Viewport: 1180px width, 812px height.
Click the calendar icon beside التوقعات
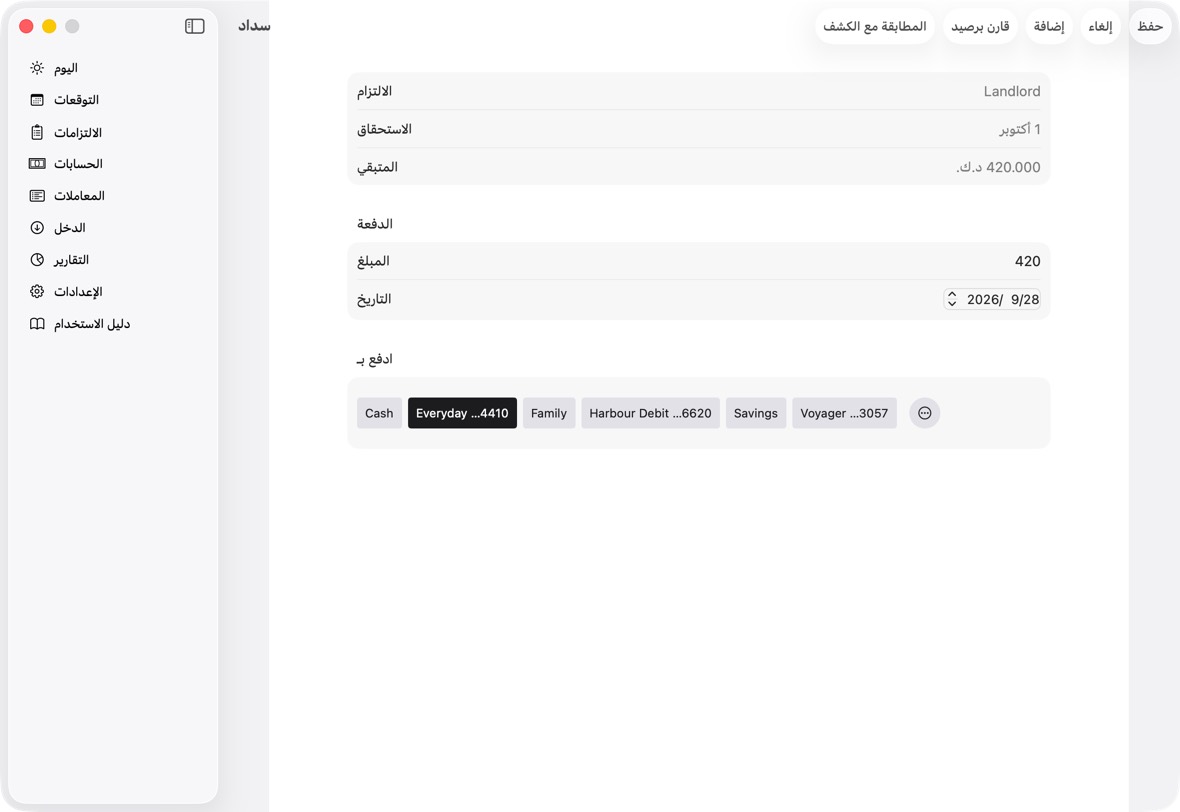point(37,100)
